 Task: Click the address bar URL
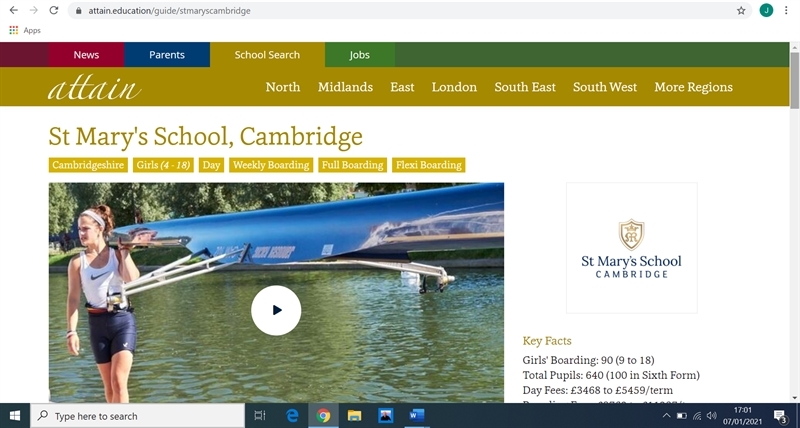(169, 11)
